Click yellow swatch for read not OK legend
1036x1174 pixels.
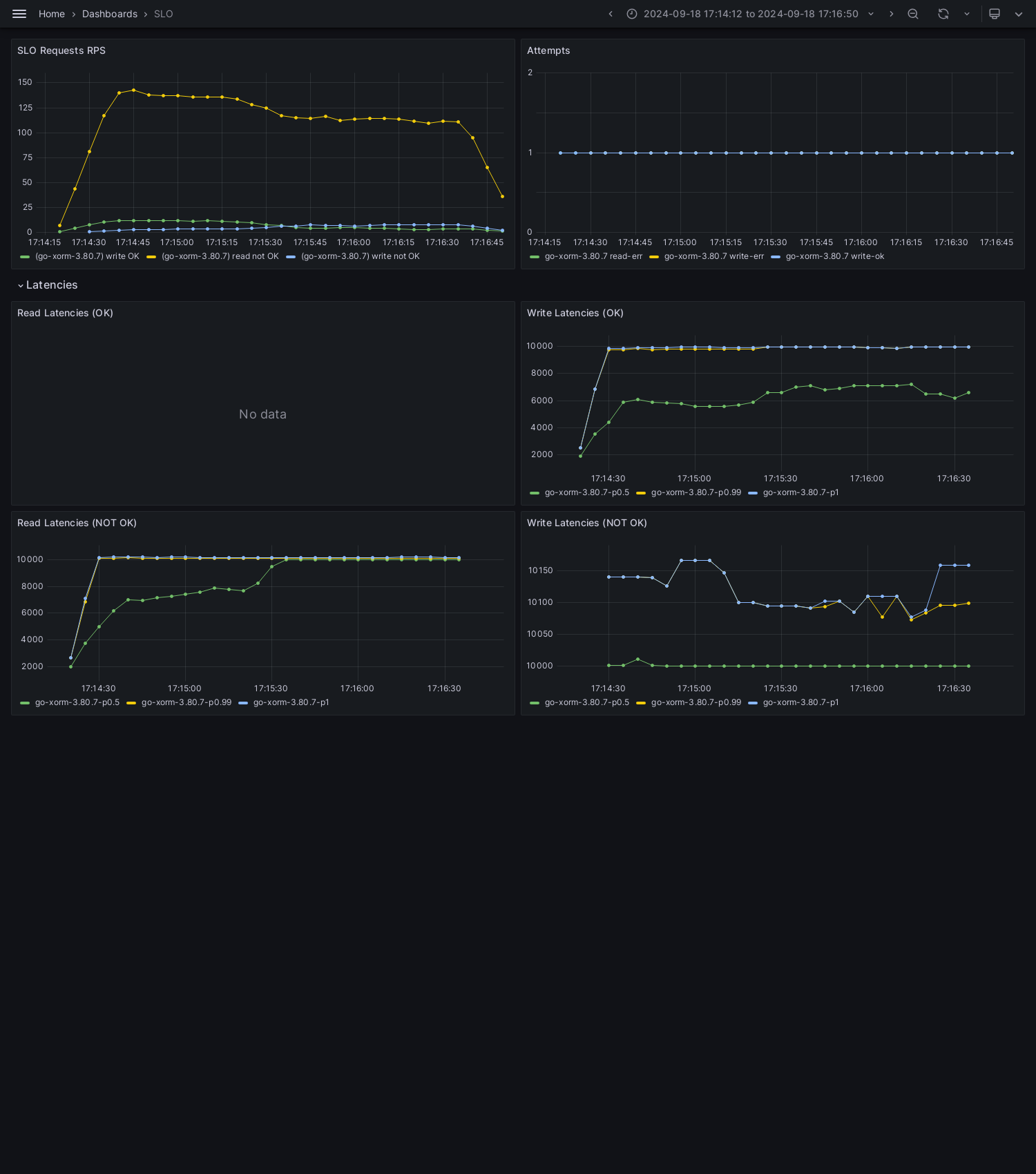tap(151, 257)
